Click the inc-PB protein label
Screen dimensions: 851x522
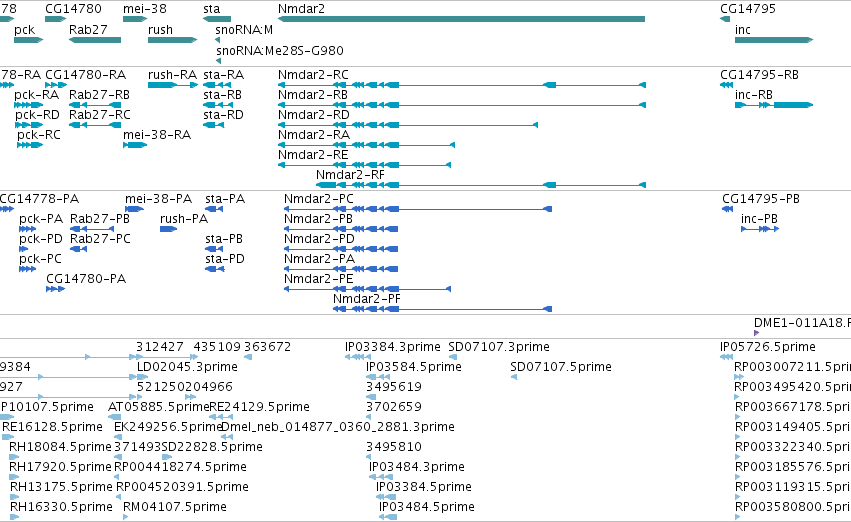point(759,219)
